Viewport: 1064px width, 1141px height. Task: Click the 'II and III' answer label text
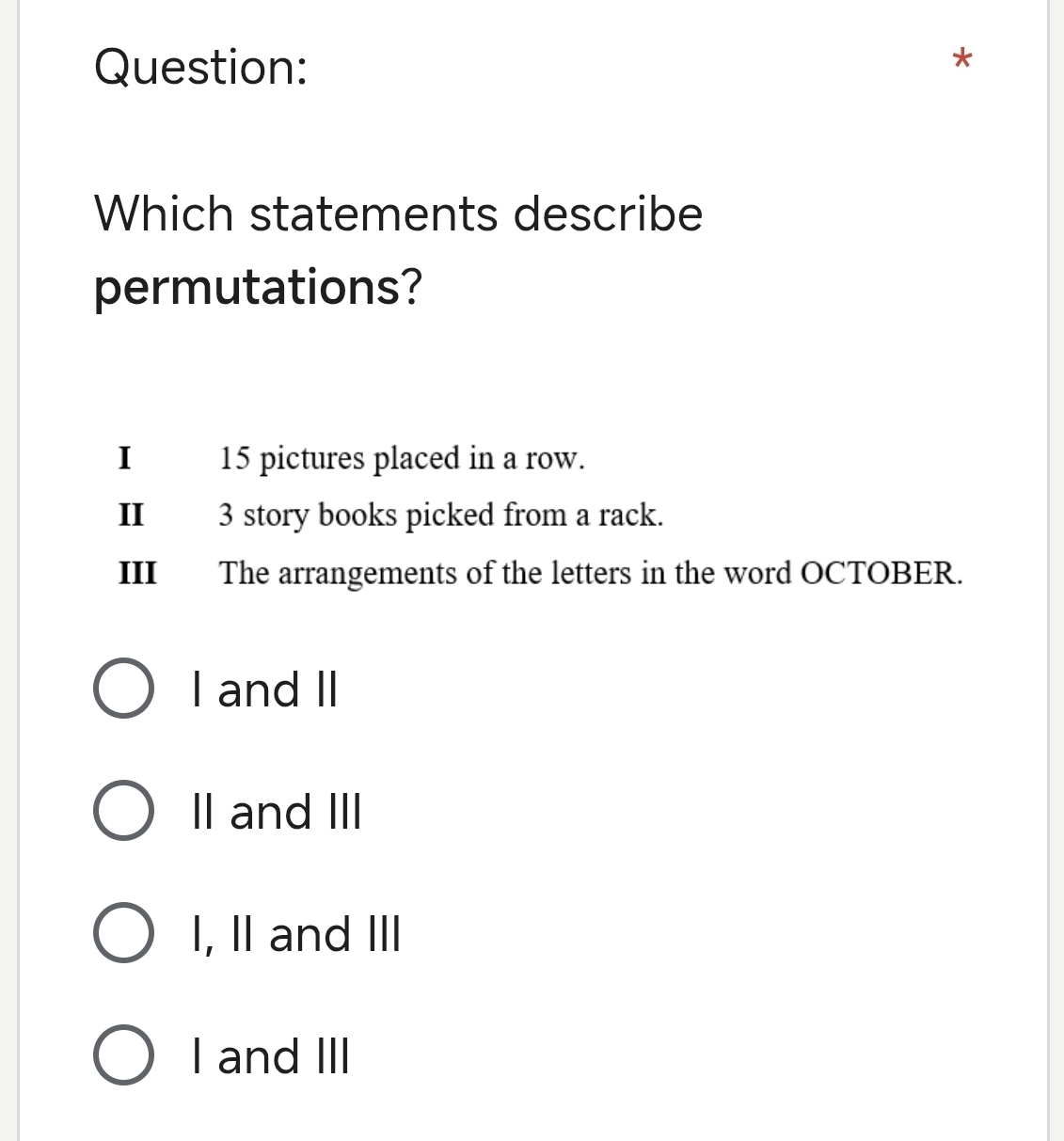277,812
